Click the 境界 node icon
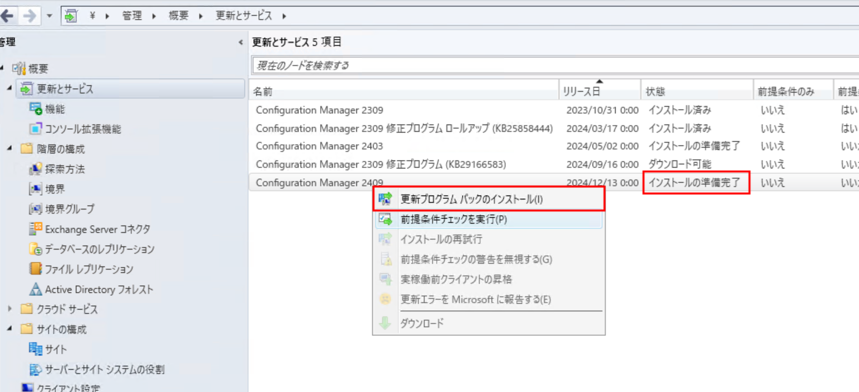Image resolution: width=859 pixels, height=392 pixels. [35, 189]
